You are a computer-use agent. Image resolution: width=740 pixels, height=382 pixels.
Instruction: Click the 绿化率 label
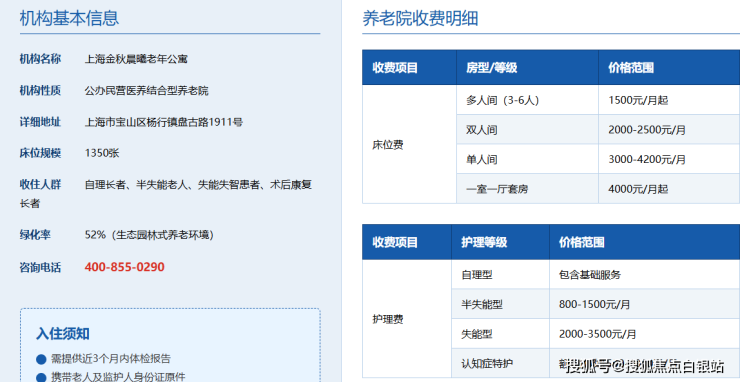[35, 235]
